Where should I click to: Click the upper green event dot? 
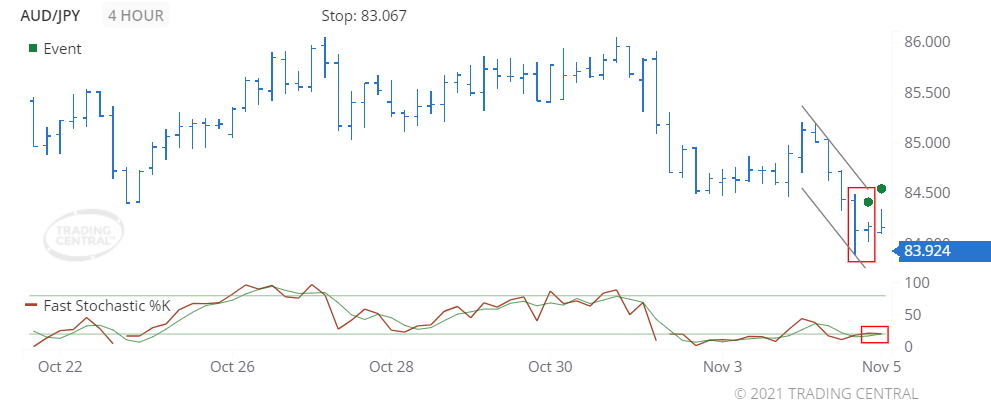(x=882, y=188)
